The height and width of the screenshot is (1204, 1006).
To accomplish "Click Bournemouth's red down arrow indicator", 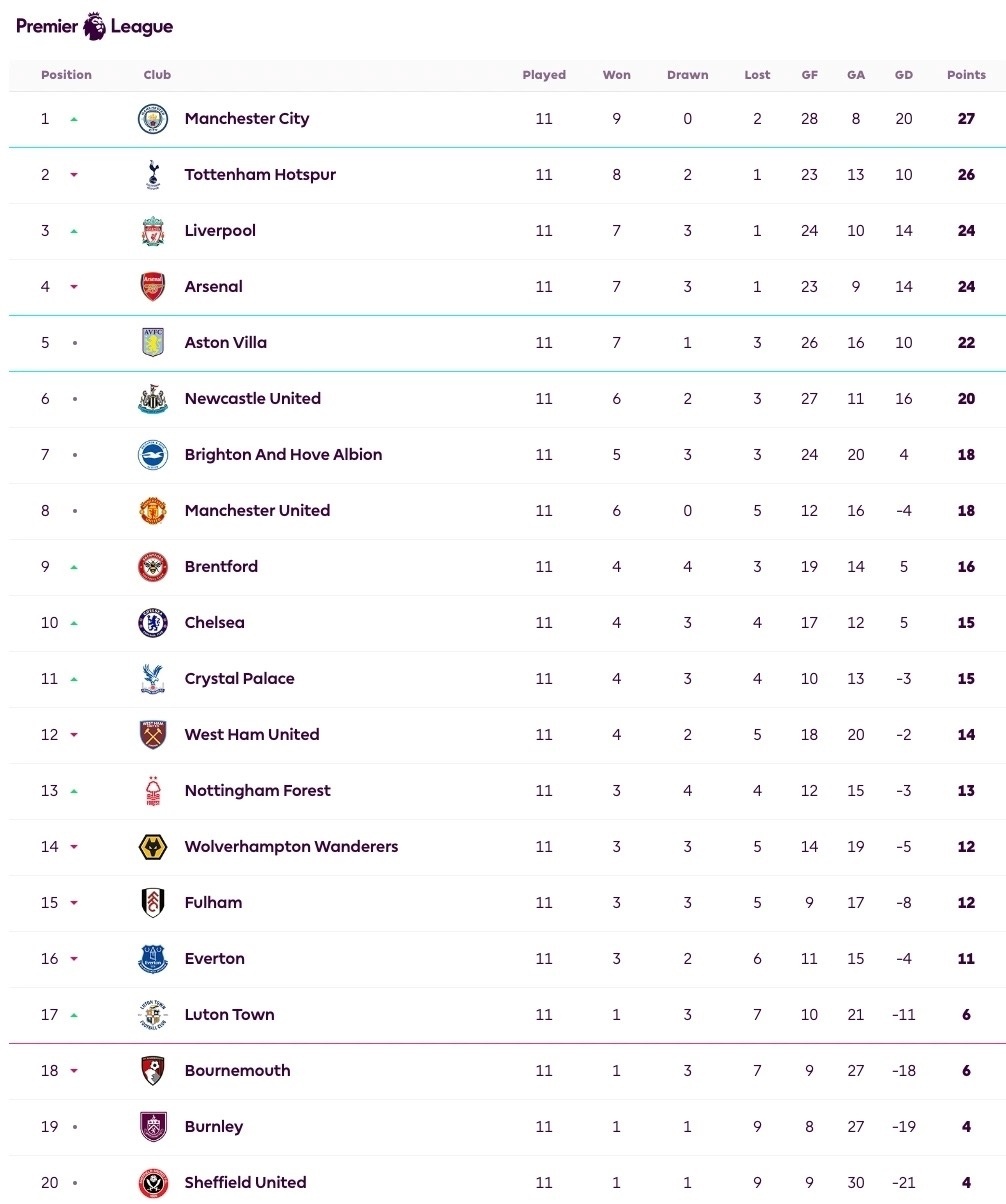I will tap(74, 1071).
